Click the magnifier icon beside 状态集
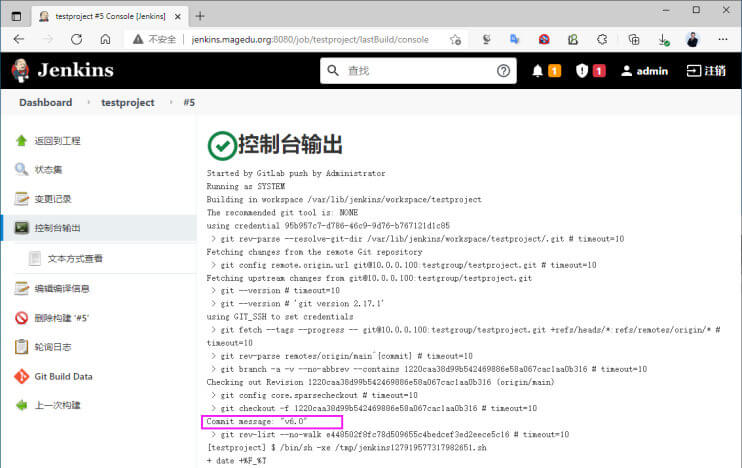 tap(21, 169)
